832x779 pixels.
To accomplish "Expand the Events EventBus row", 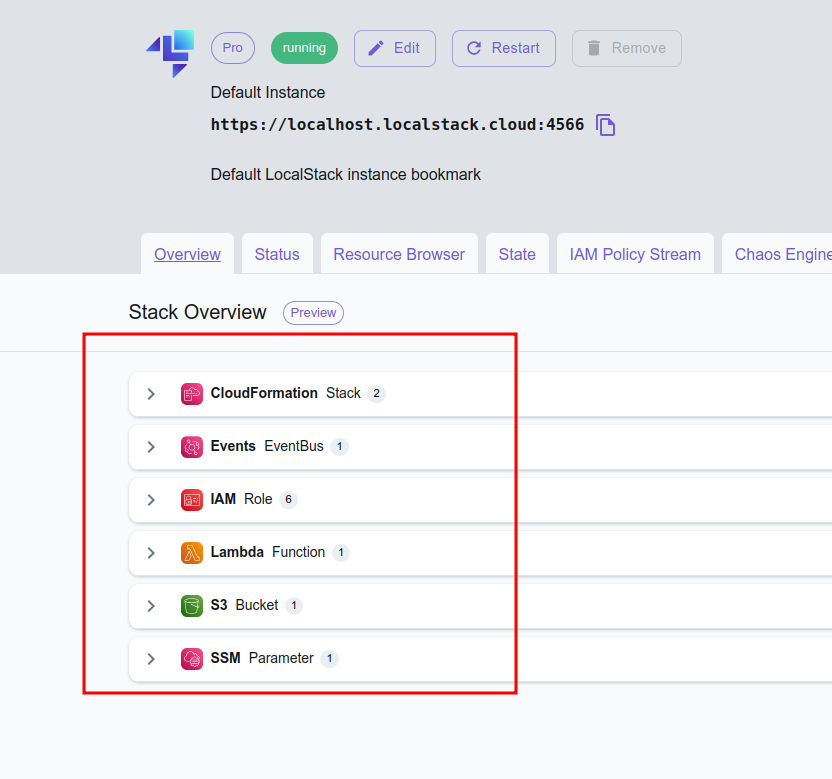I will coord(151,447).
